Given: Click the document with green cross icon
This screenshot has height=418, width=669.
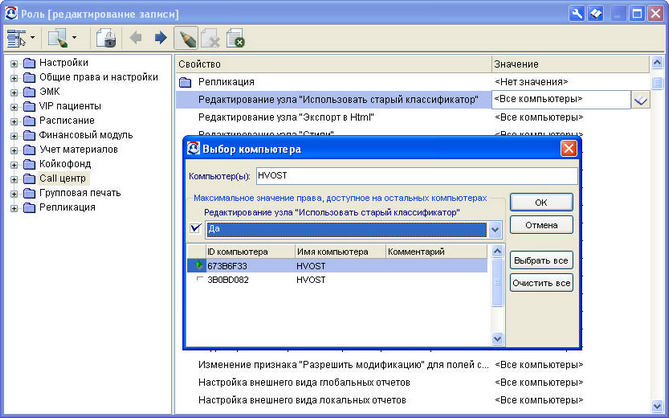Looking at the screenshot, I should (235, 38).
